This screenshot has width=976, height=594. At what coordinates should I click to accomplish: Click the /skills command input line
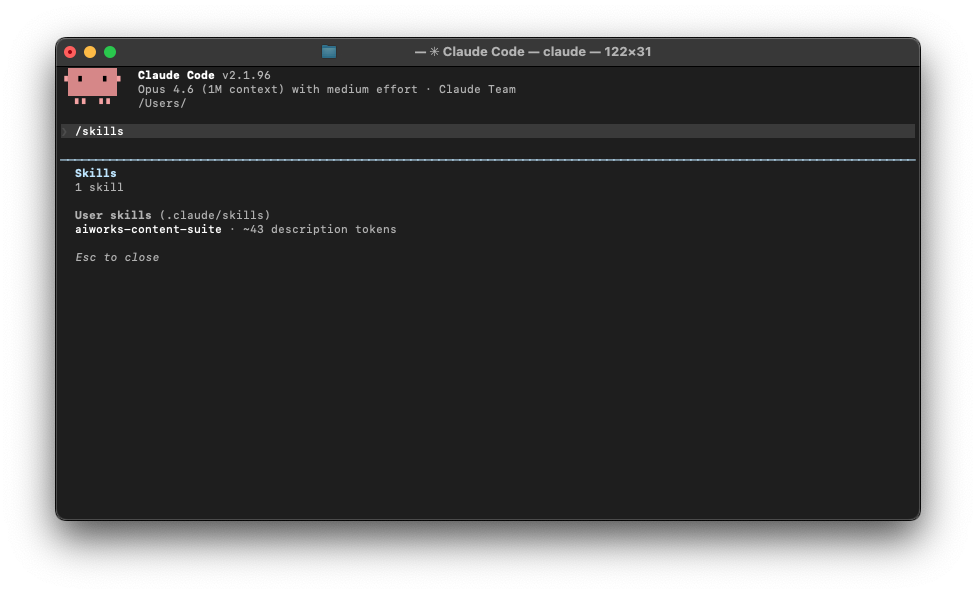[x=101, y=130]
